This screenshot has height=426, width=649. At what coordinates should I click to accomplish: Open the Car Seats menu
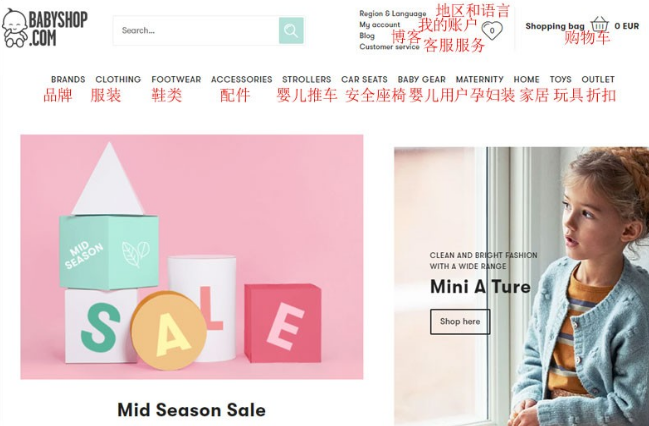coord(364,79)
